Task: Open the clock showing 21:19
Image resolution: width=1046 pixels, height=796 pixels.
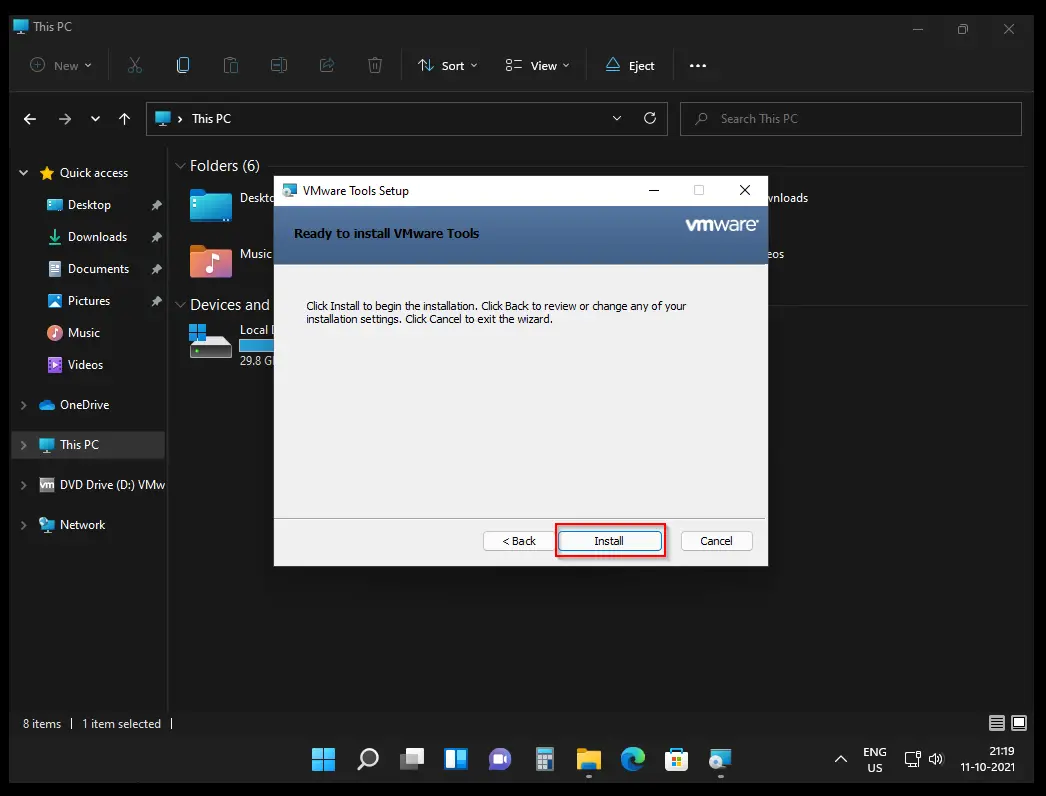Action: point(987,759)
